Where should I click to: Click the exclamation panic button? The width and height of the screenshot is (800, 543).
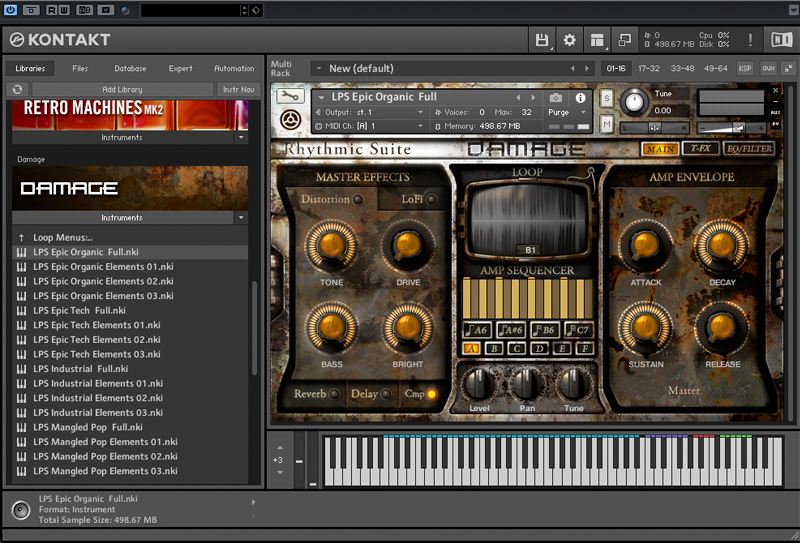[x=750, y=40]
